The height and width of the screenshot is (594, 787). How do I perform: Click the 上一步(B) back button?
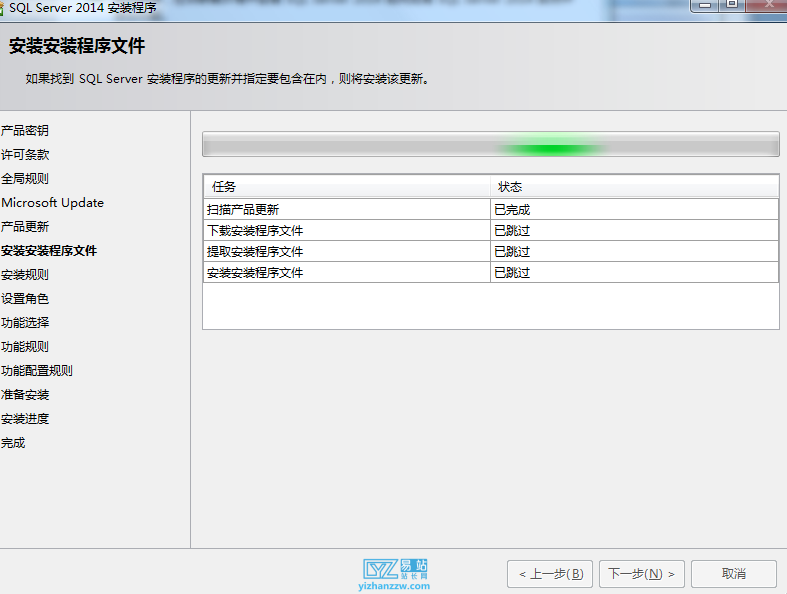coord(550,573)
